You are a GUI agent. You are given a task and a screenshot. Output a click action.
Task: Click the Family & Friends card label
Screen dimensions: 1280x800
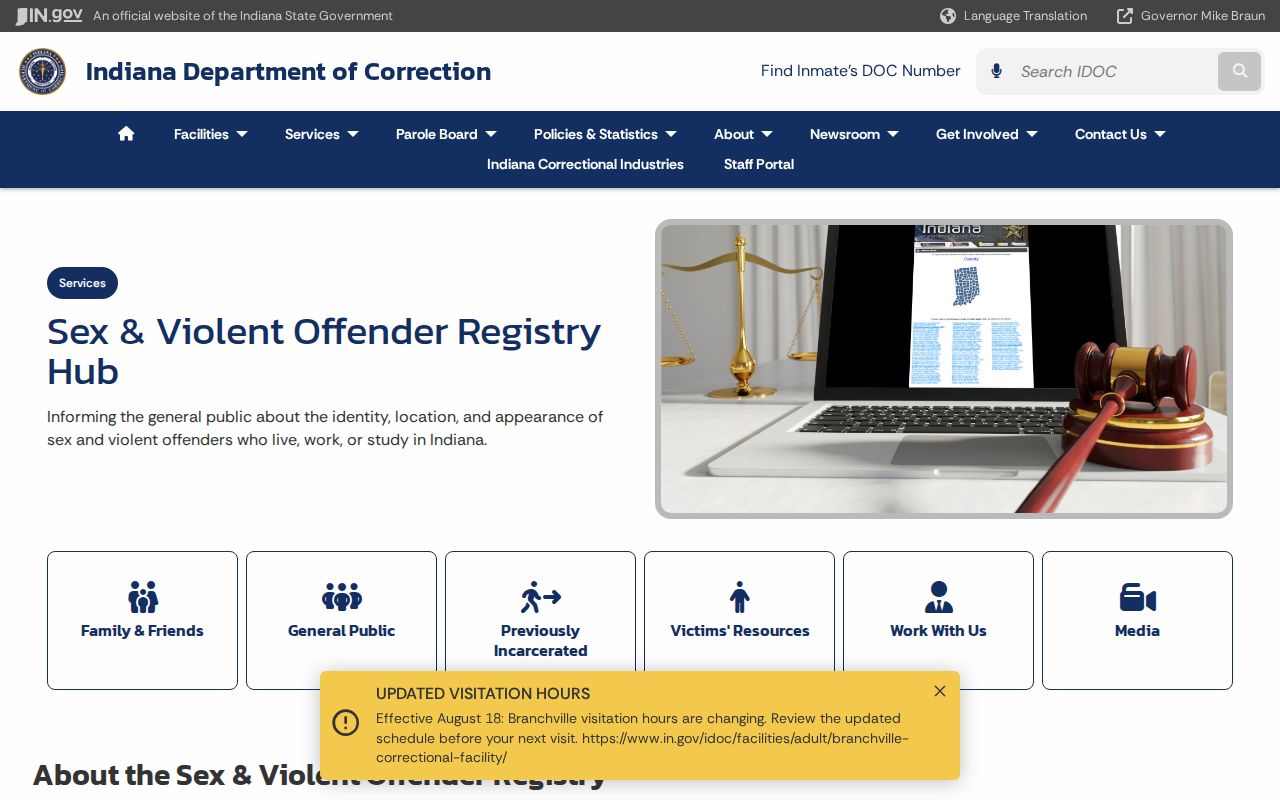tap(143, 631)
